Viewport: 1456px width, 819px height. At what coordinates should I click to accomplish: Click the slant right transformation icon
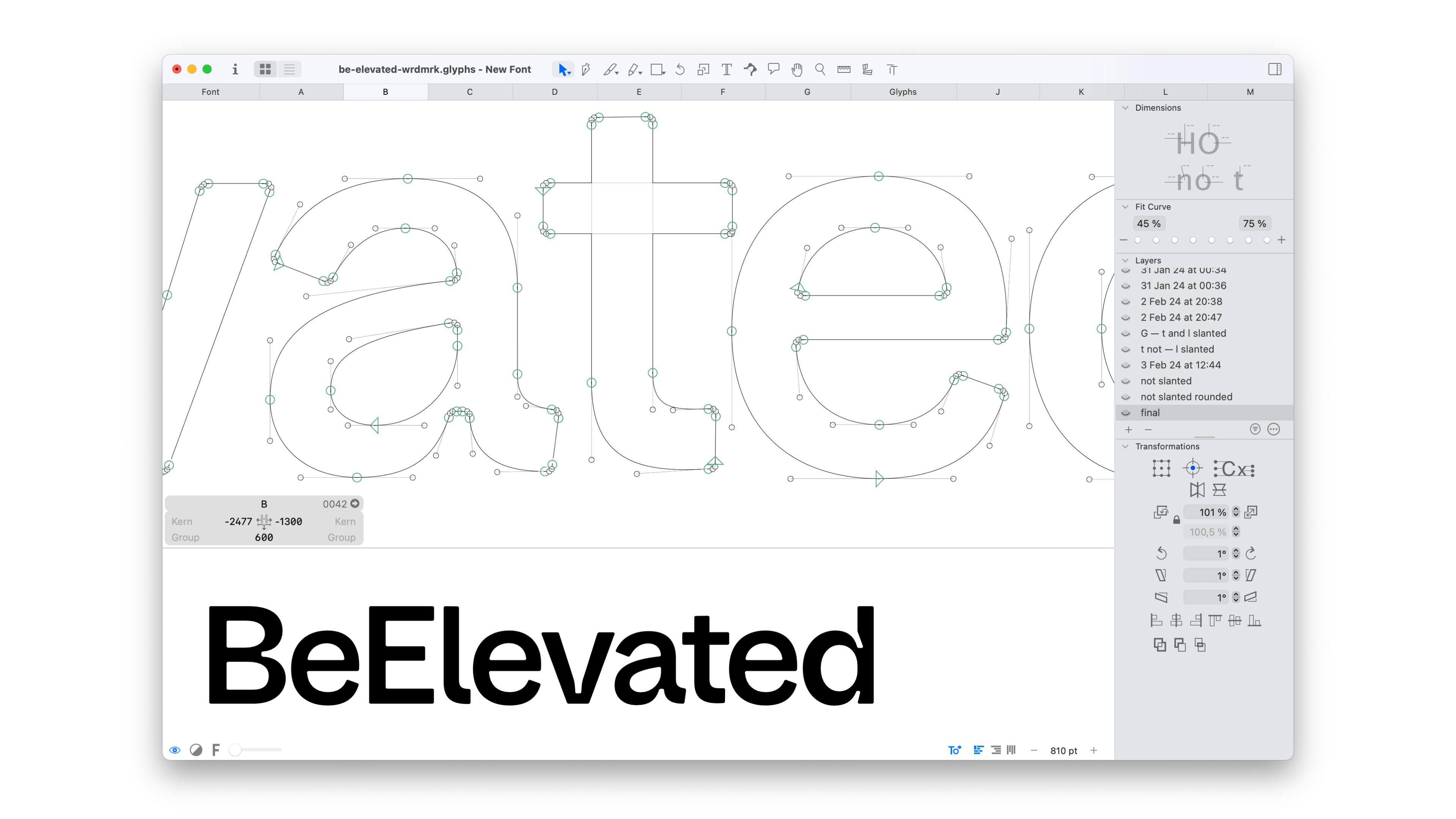[x=1251, y=575]
